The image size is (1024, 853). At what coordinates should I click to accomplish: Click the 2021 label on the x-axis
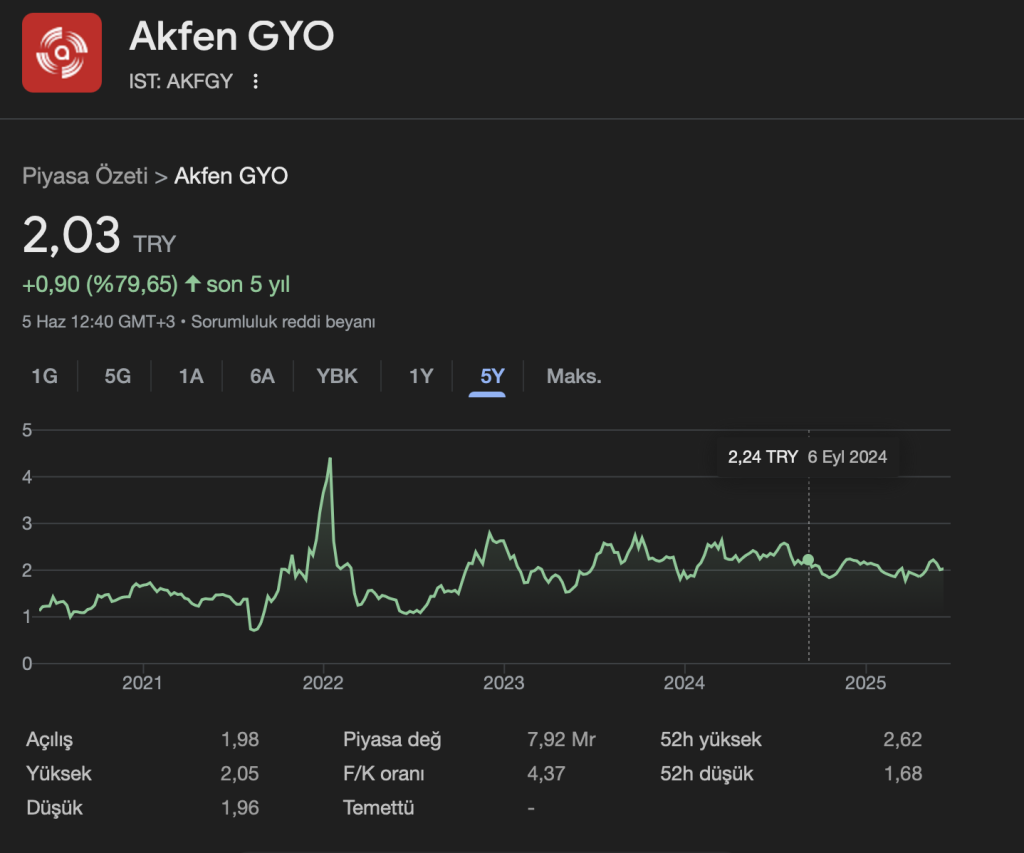click(x=142, y=684)
